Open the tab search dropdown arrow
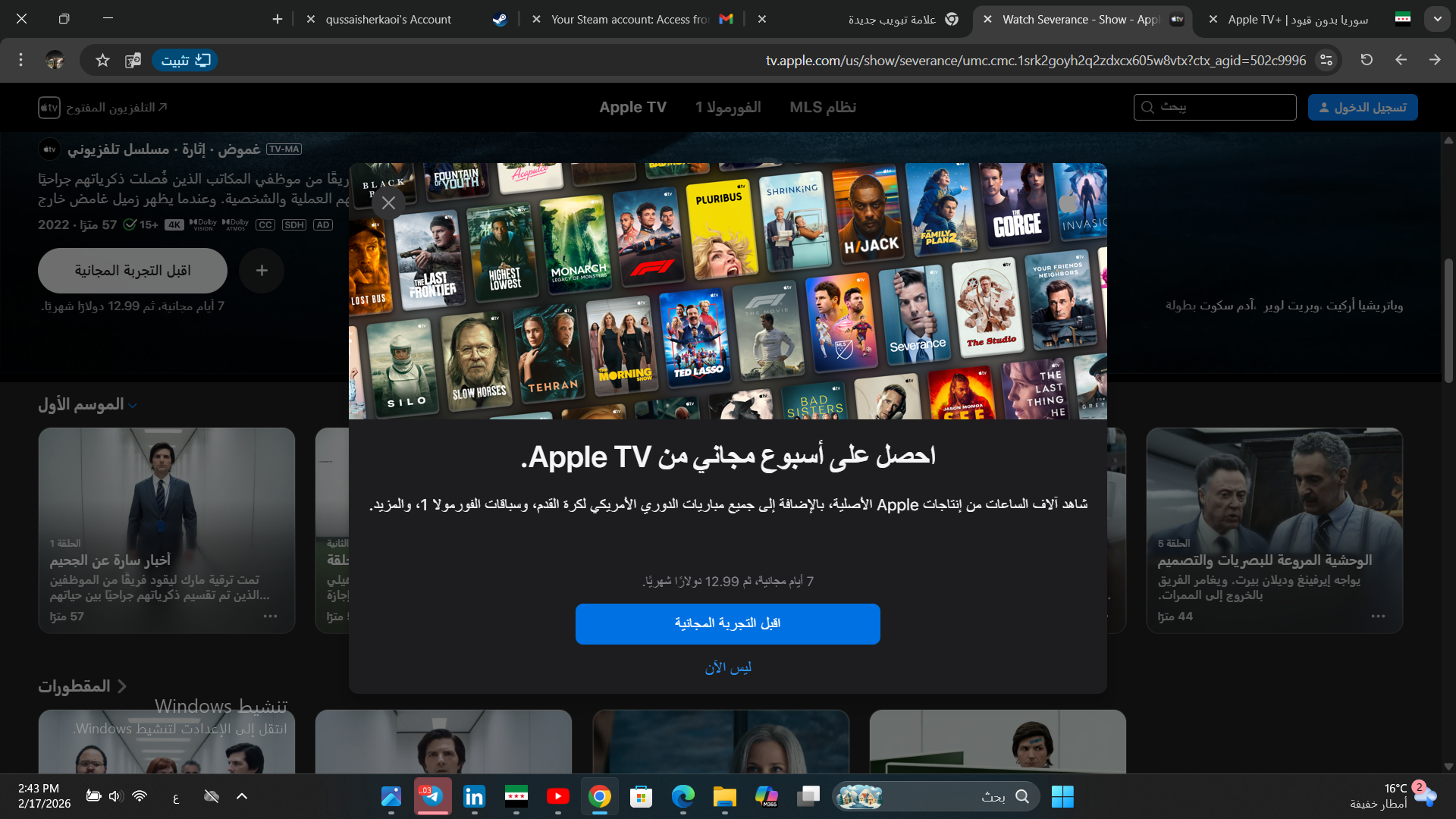The height and width of the screenshot is (819, 1456). (x=1437, y=20)
